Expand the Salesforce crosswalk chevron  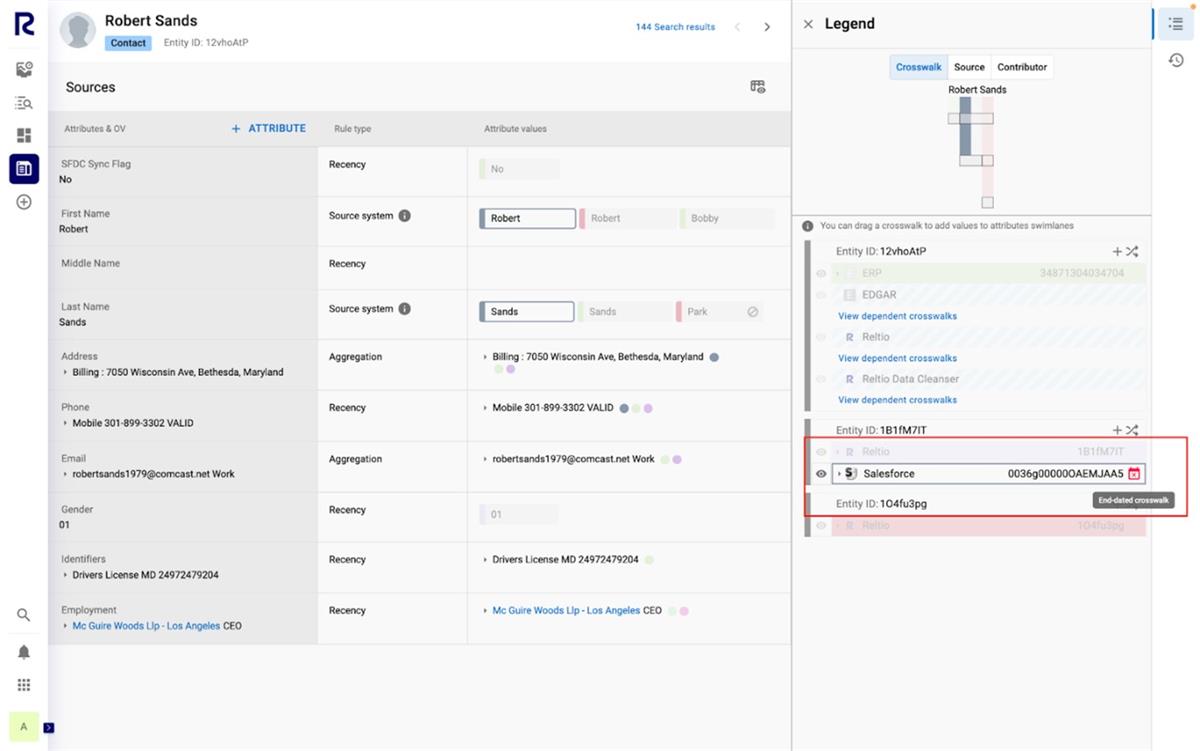click(842, 473)
